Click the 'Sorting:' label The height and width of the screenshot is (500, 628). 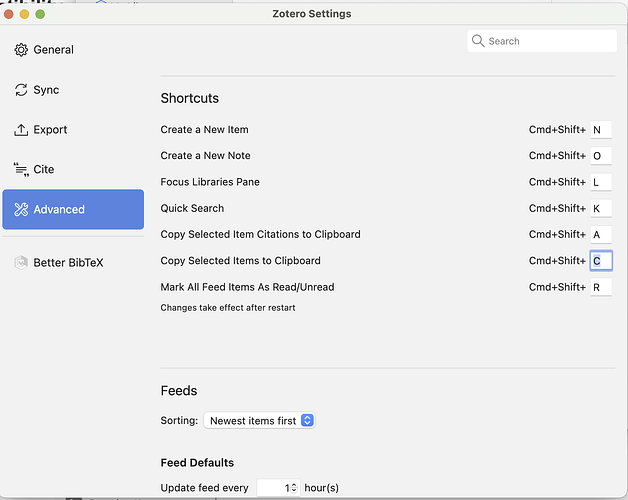coord(179,421)
